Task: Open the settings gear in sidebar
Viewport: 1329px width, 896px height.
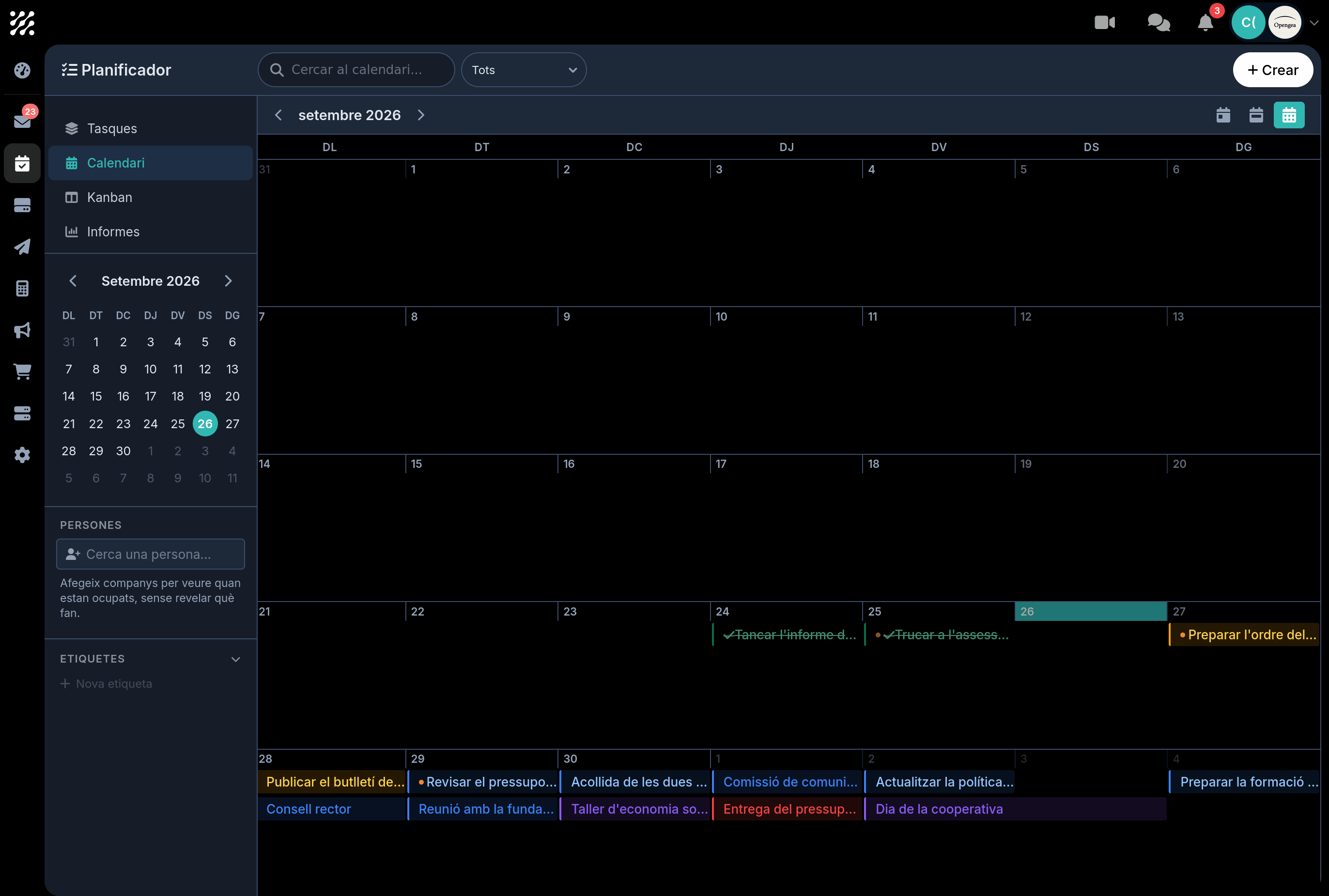Action: [22, 455]
